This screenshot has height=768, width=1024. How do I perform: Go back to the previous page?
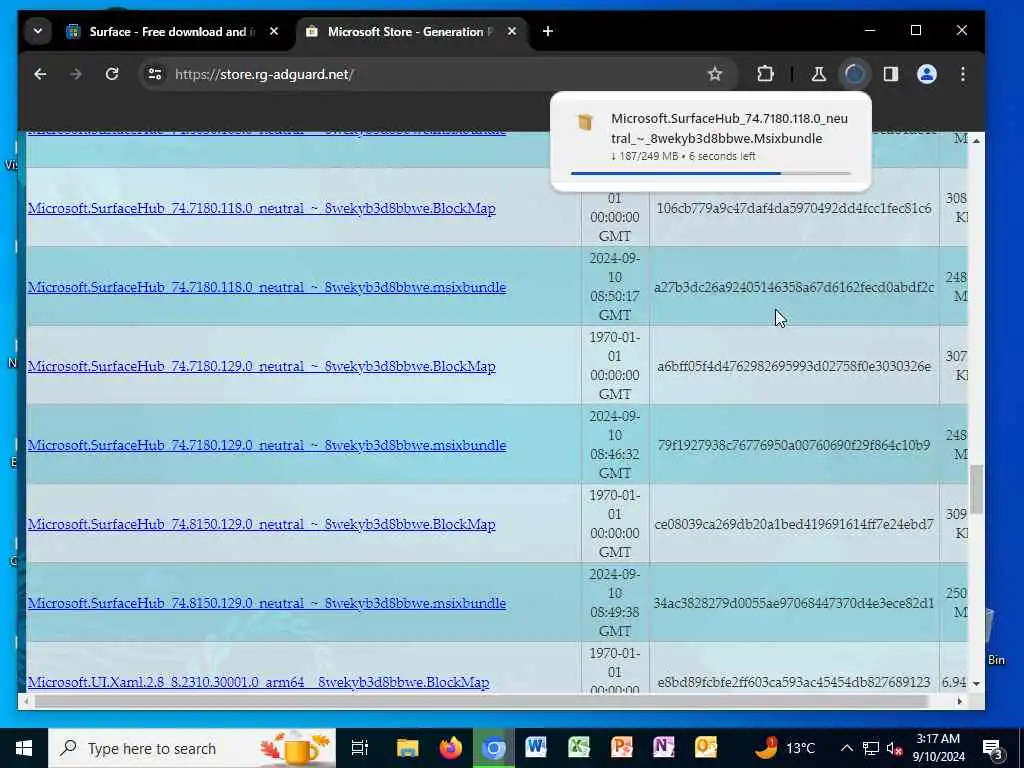[40, 74]
